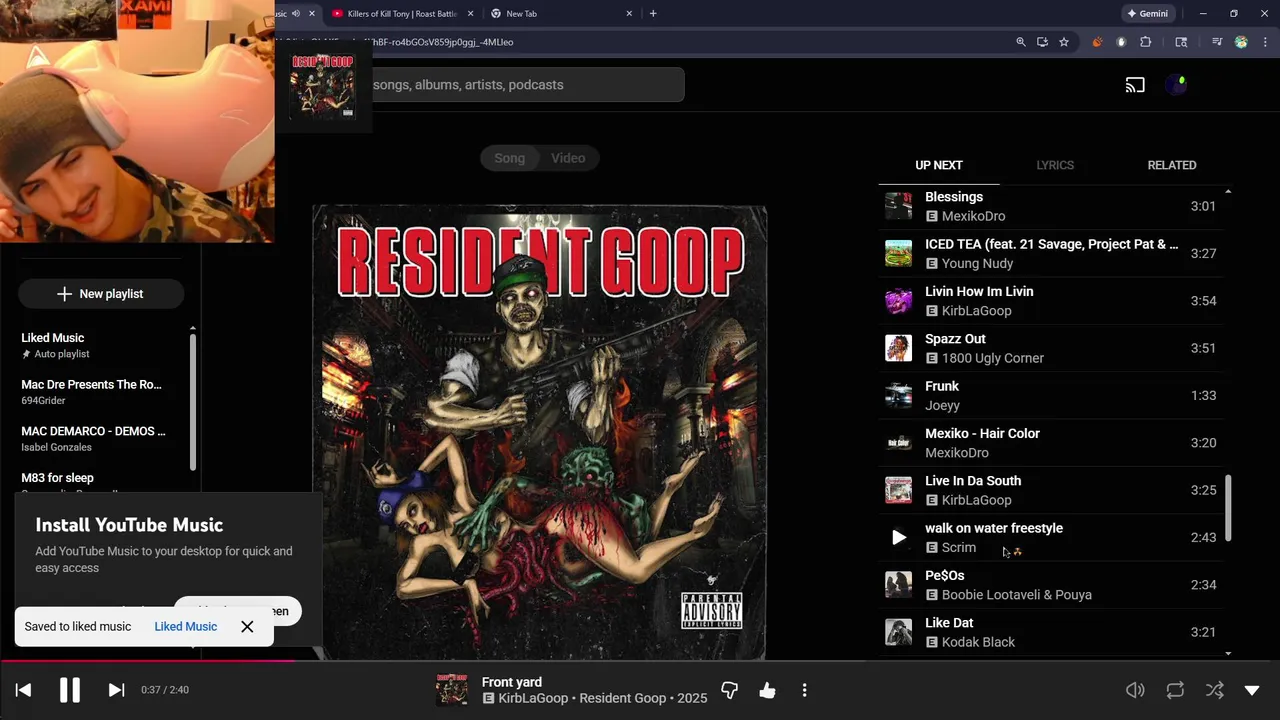
Task: Open the orange extension icon
Action: click(1097, 42)
